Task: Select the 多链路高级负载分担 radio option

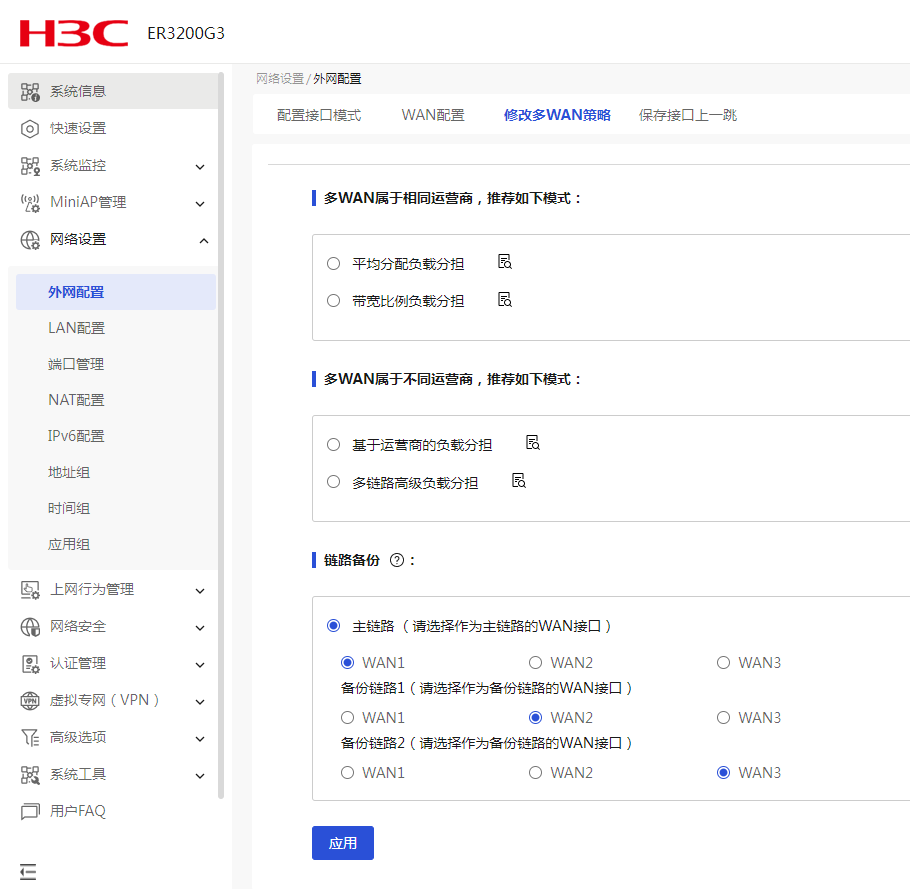Action: tap(334, 482)
